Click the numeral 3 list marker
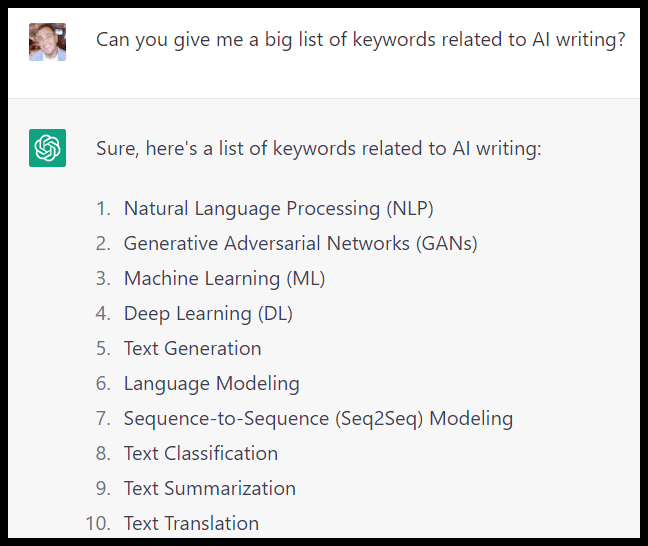This screenshot has width=648, height=546. (x=102, y=278)
